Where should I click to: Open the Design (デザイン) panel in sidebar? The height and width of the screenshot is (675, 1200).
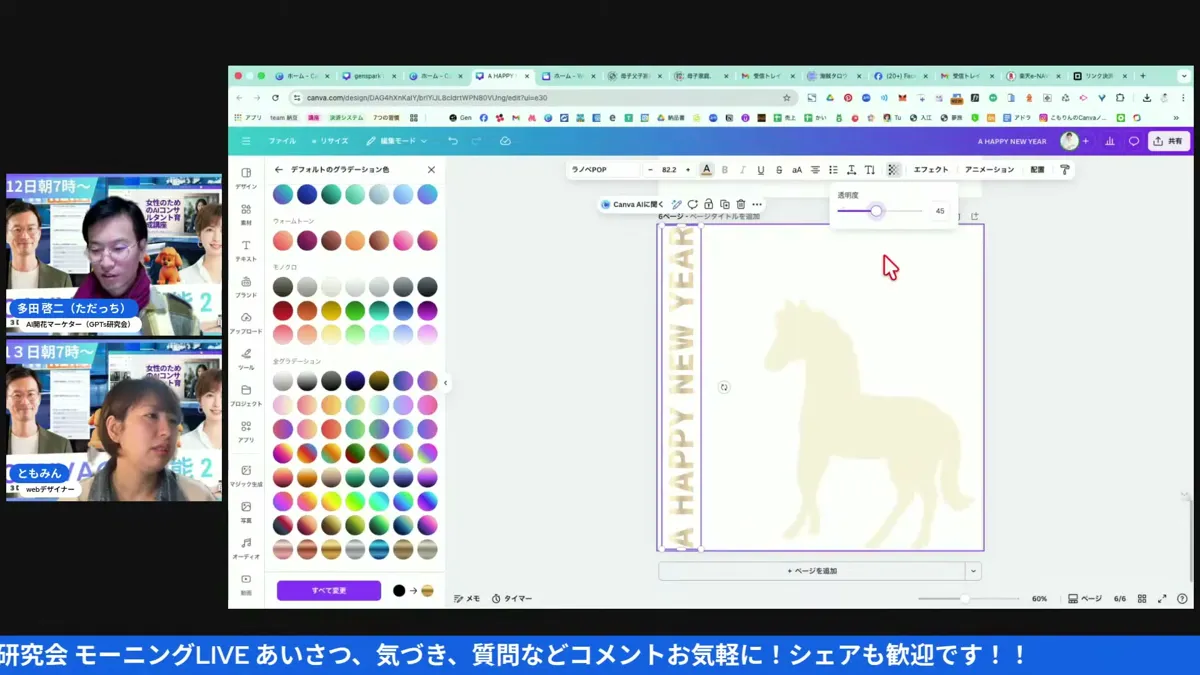pos(246,178)
